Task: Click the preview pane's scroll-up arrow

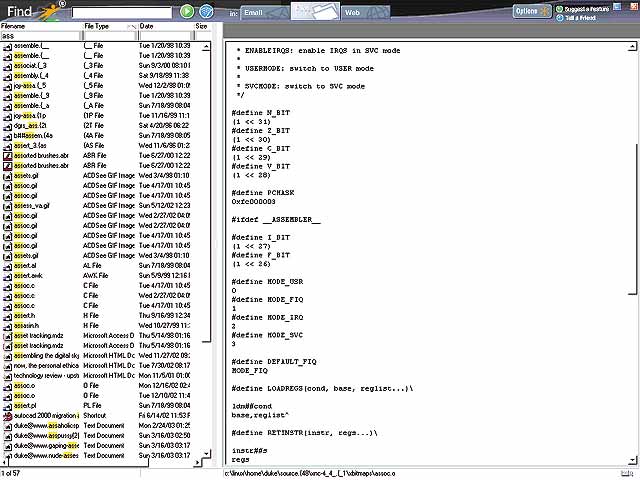Action: point(632,47)
